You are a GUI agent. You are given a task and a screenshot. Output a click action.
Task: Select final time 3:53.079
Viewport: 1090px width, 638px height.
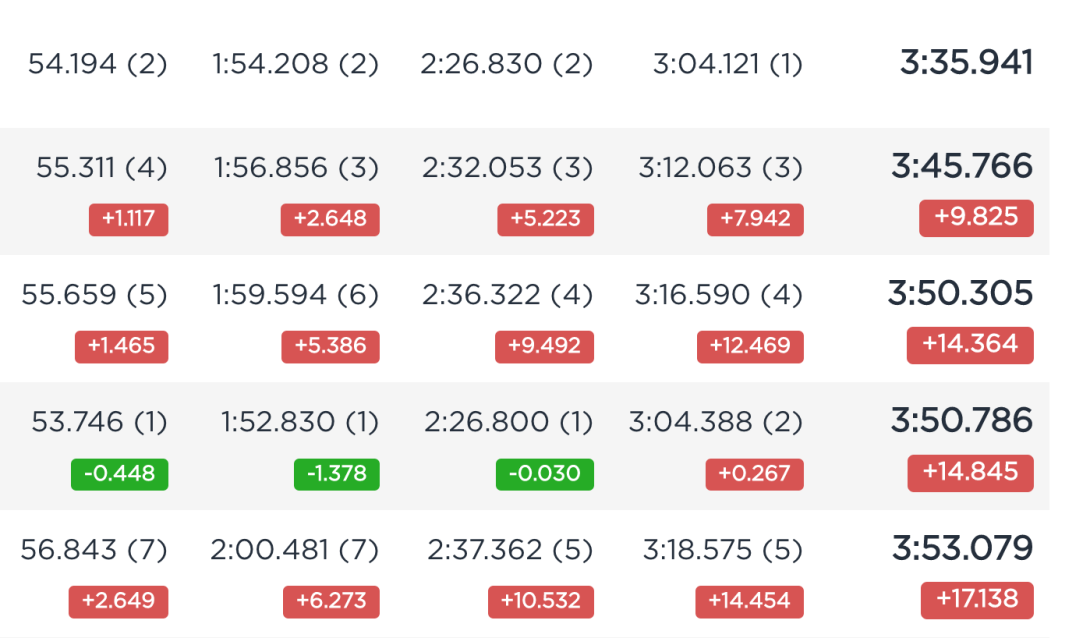pyautogui.click(x=963, y=548)
